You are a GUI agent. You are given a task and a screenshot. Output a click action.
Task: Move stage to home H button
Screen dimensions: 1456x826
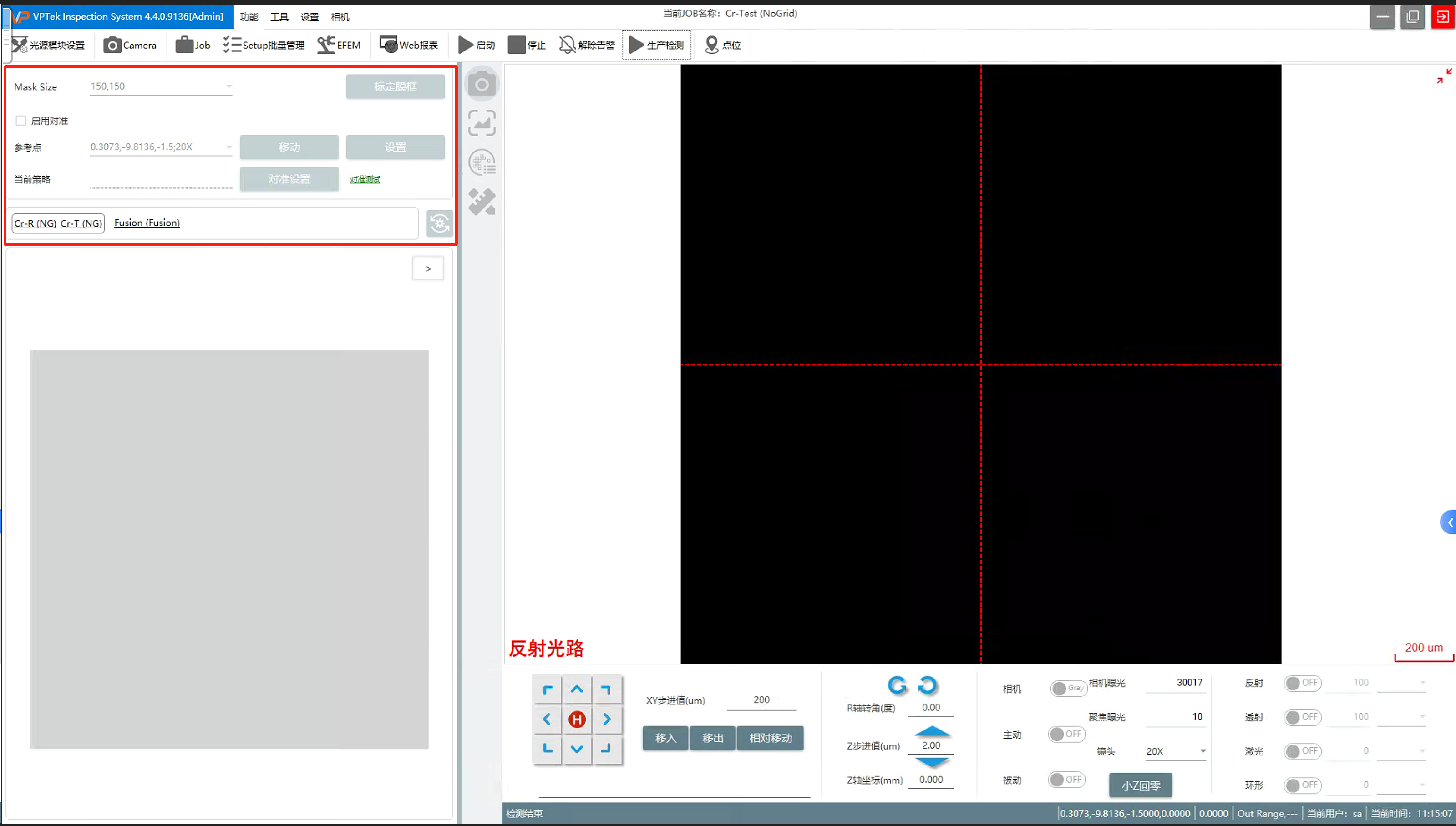[x=577, y=720]
